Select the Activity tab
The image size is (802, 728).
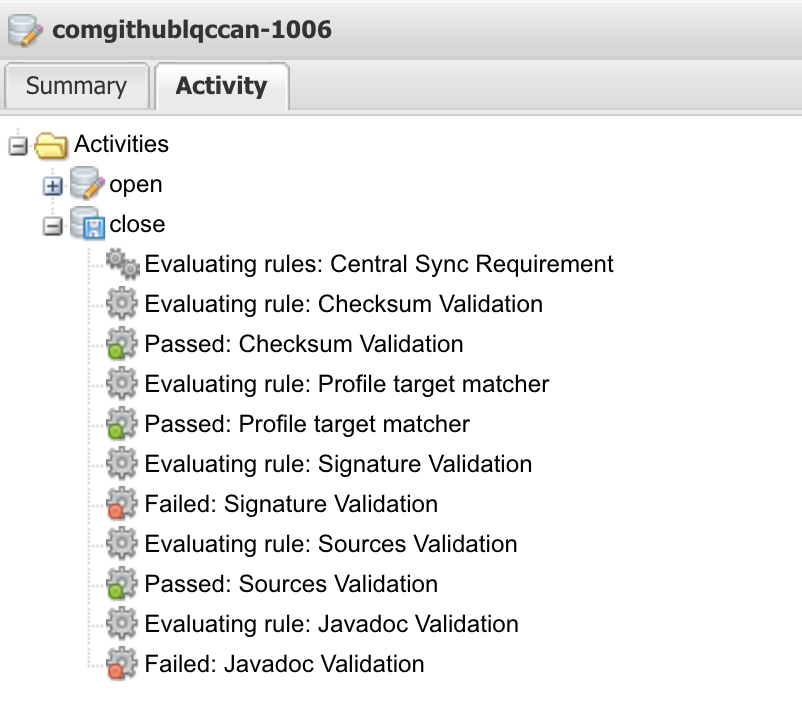coord(221,86)
